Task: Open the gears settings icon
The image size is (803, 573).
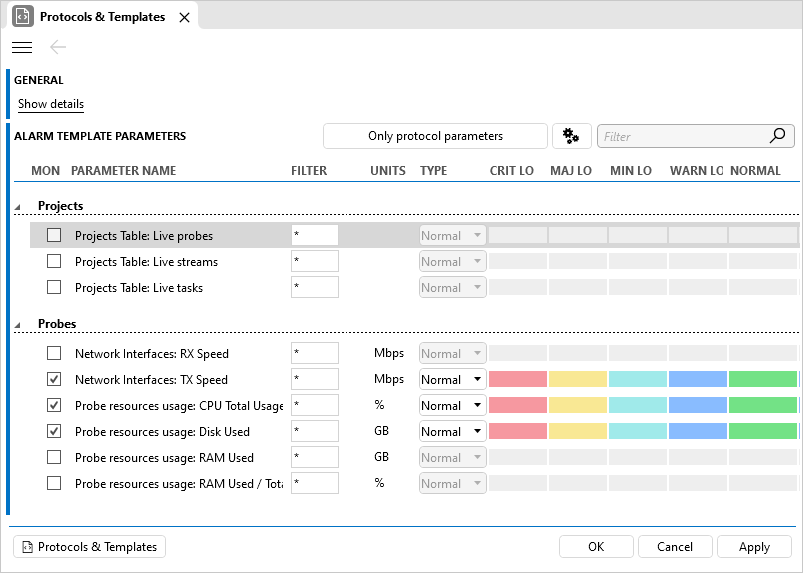Action: pos(571,136)
